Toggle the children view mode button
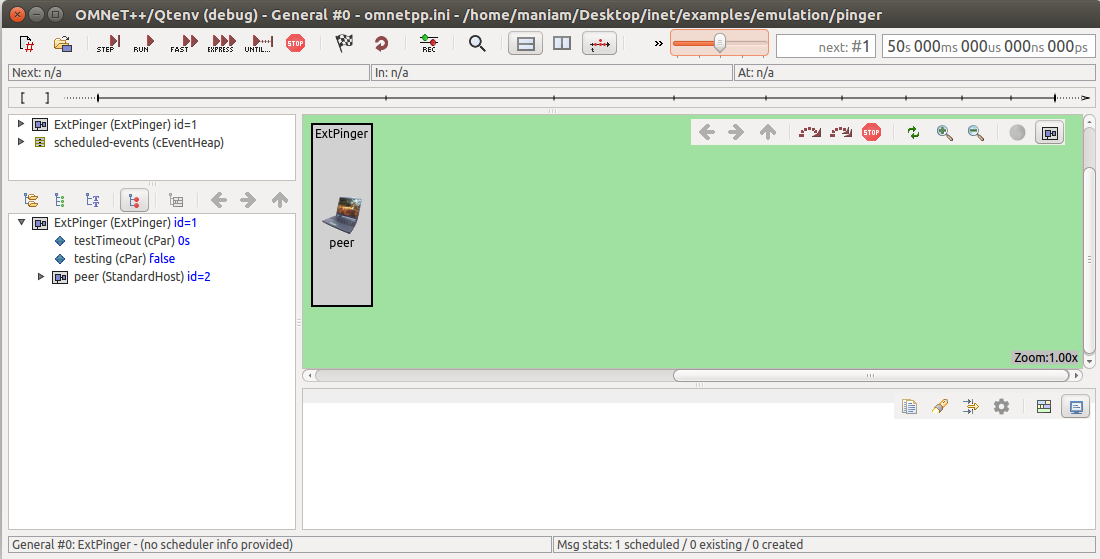The image size is (1100, 559). 134,201
